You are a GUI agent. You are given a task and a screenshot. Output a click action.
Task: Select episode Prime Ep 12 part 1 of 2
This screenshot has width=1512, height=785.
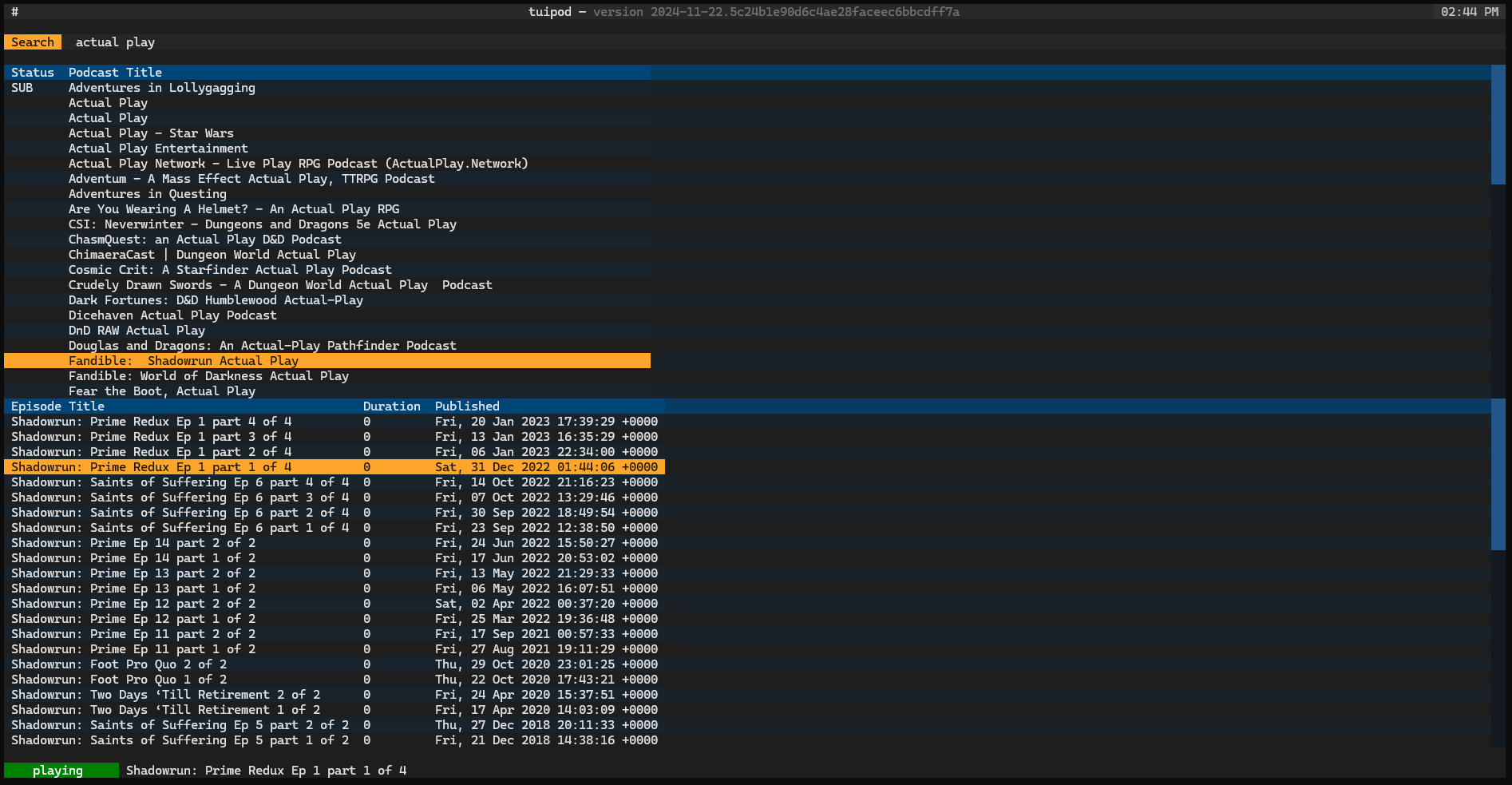334,619
